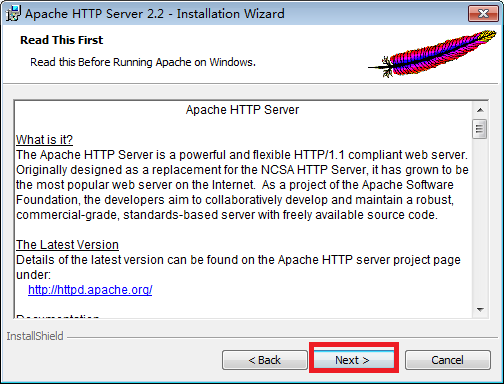Screen dimensions: 504x384
Task: Click the Next > button
Action: click(x=354, y=360)
